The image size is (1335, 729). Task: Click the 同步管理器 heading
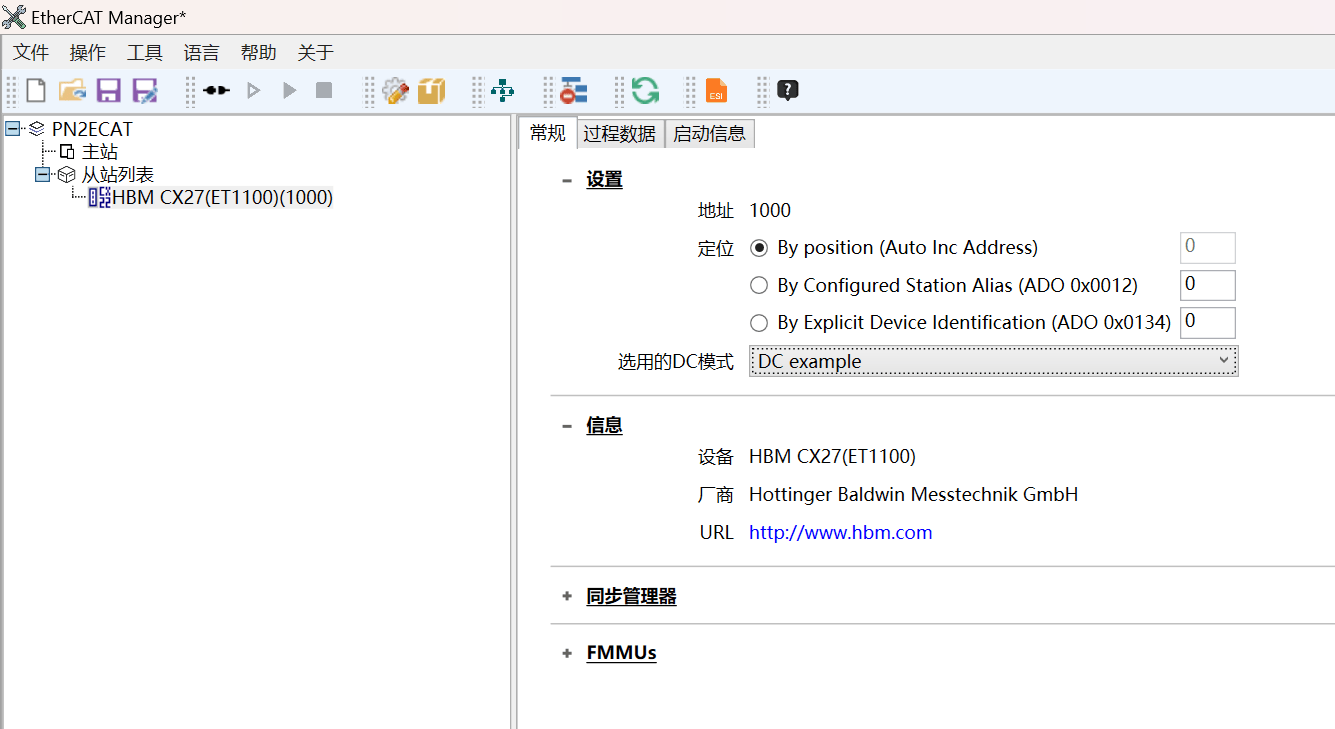click(x=632, y=597)
